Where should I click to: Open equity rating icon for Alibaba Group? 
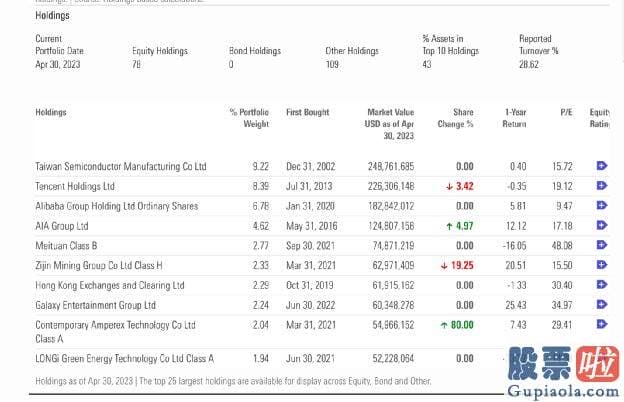[602, 205]
